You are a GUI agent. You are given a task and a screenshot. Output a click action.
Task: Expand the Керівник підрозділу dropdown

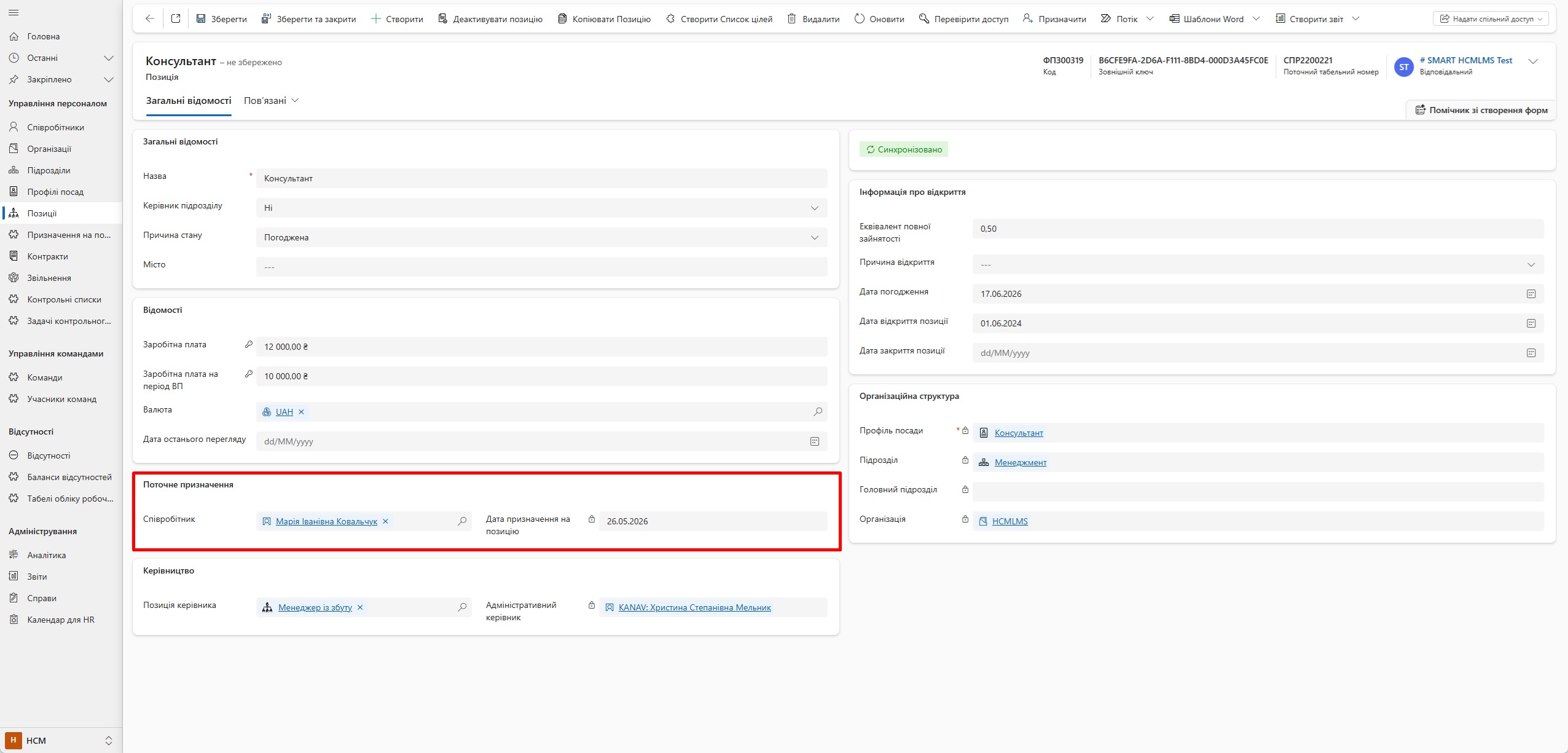tap(814, 208)
